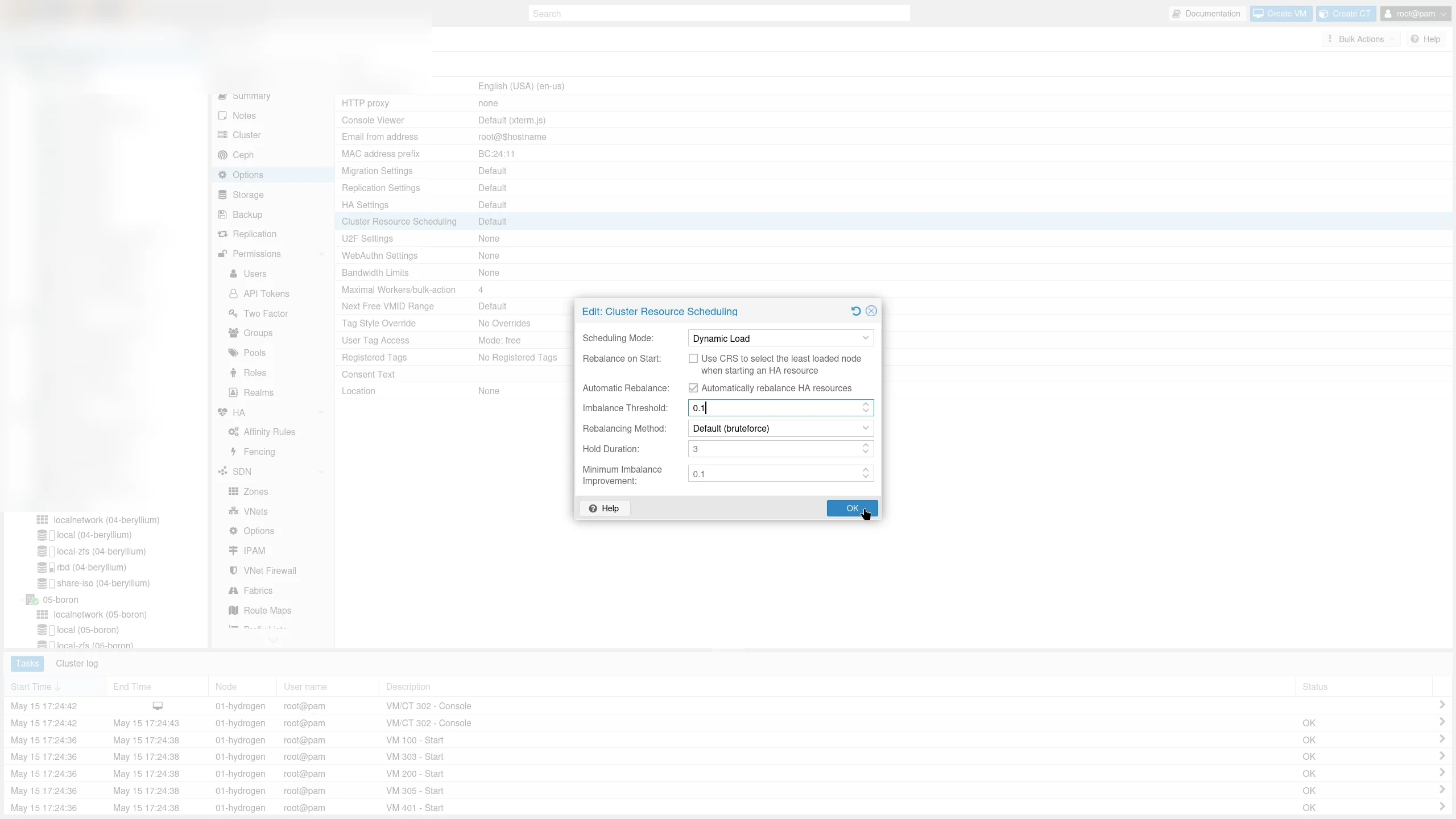Viewport: 1456px width, 819px height.
Task: Open the Bulk Actions menu
Action: pyautogui.click(x=1360, y=39)
